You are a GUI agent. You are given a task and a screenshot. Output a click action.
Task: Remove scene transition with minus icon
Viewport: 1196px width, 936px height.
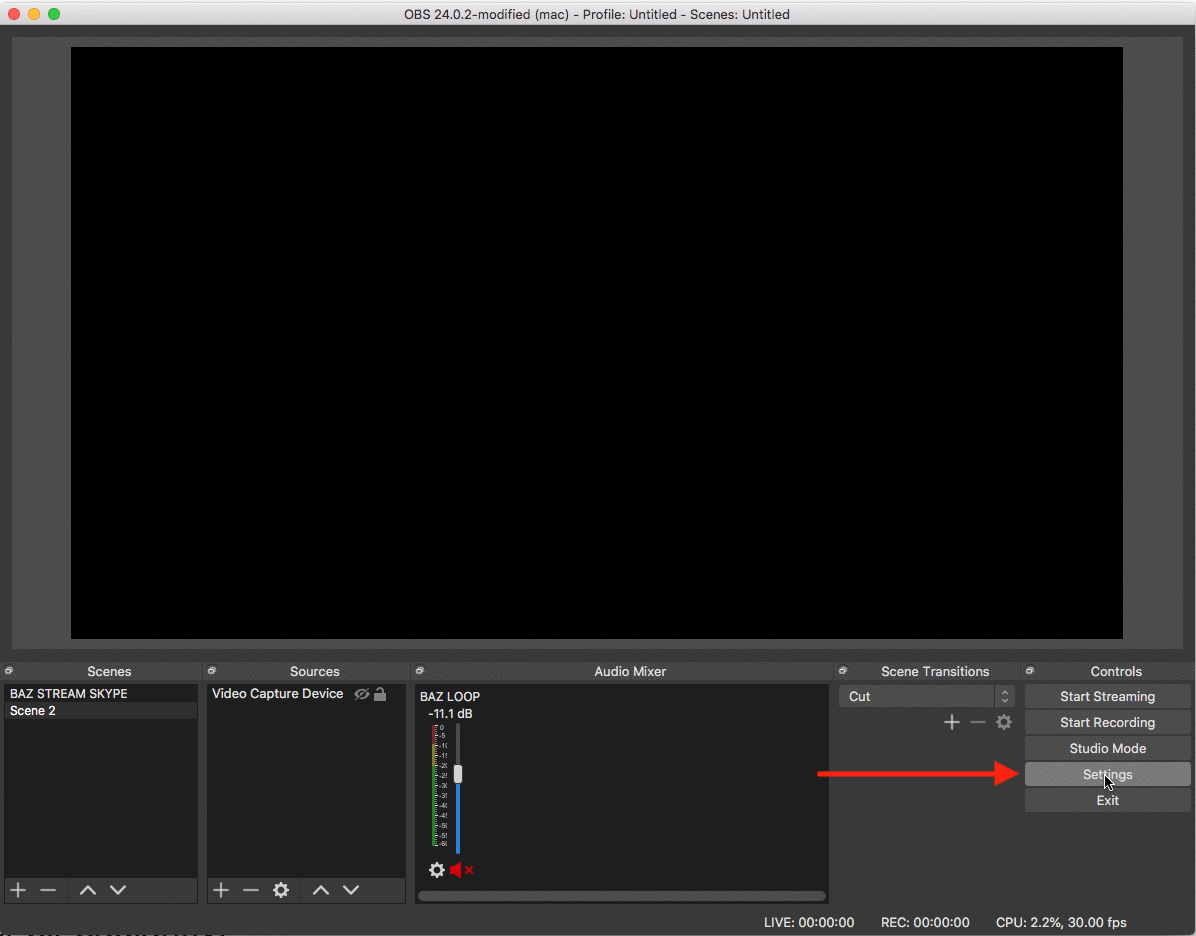click(978, 722)
